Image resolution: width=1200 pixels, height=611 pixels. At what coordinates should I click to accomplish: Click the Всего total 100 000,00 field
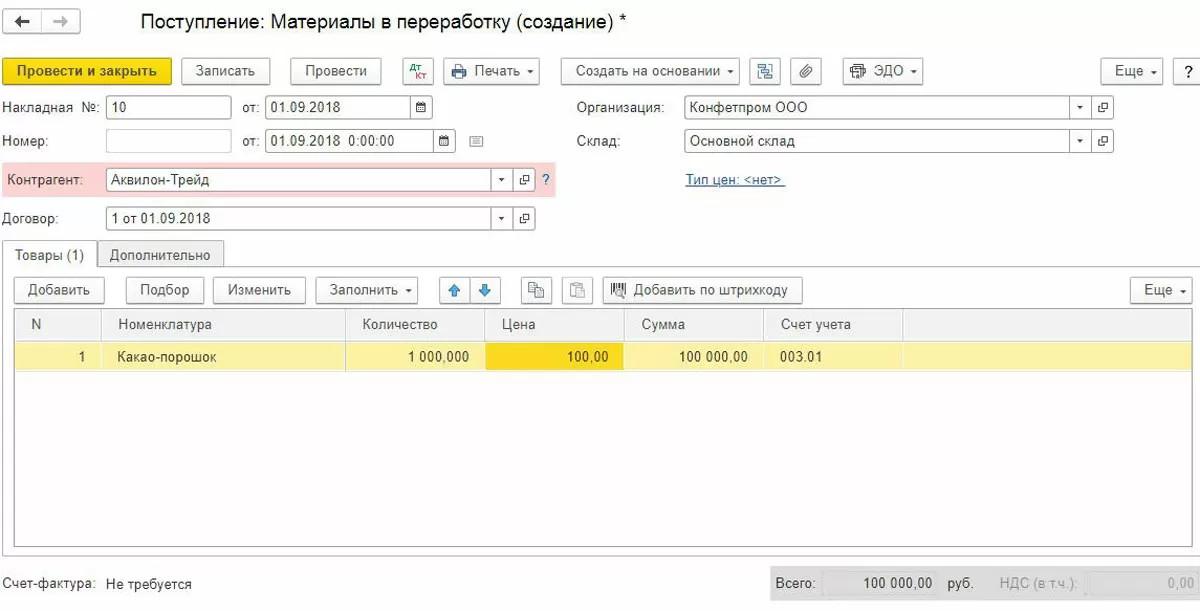click(881, 583)
